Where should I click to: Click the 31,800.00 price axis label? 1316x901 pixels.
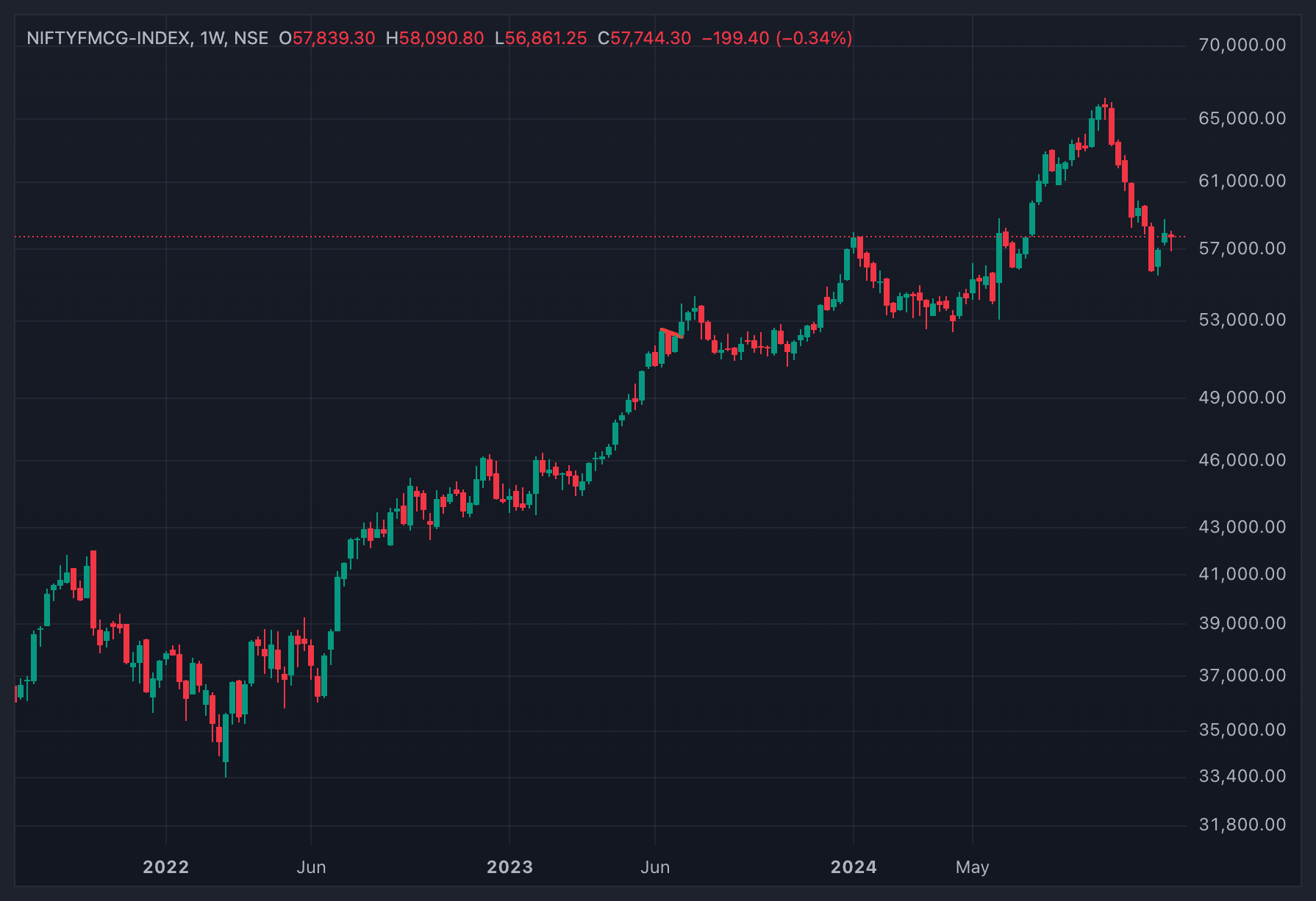tap(1242, 825)
